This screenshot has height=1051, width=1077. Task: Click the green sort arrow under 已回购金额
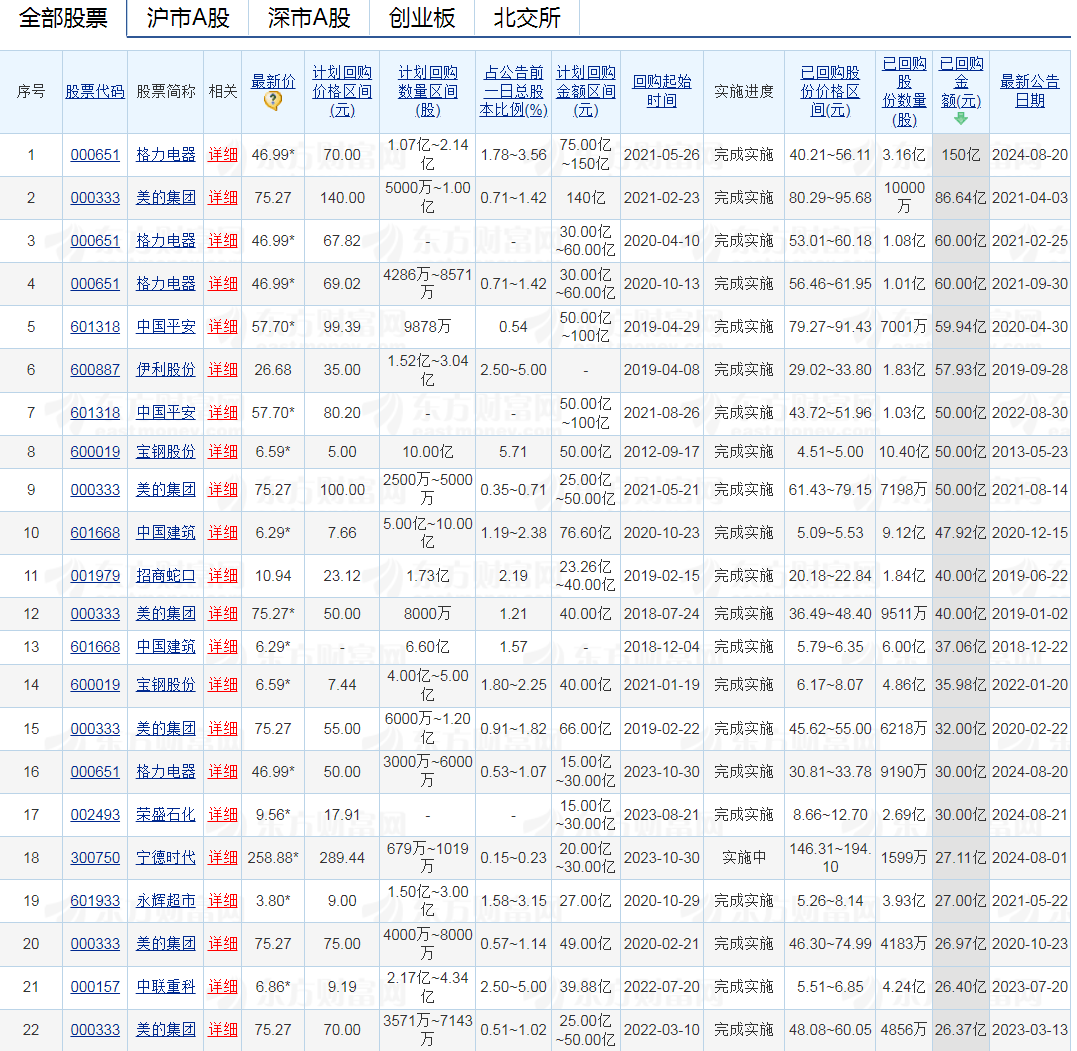point(960,115)
